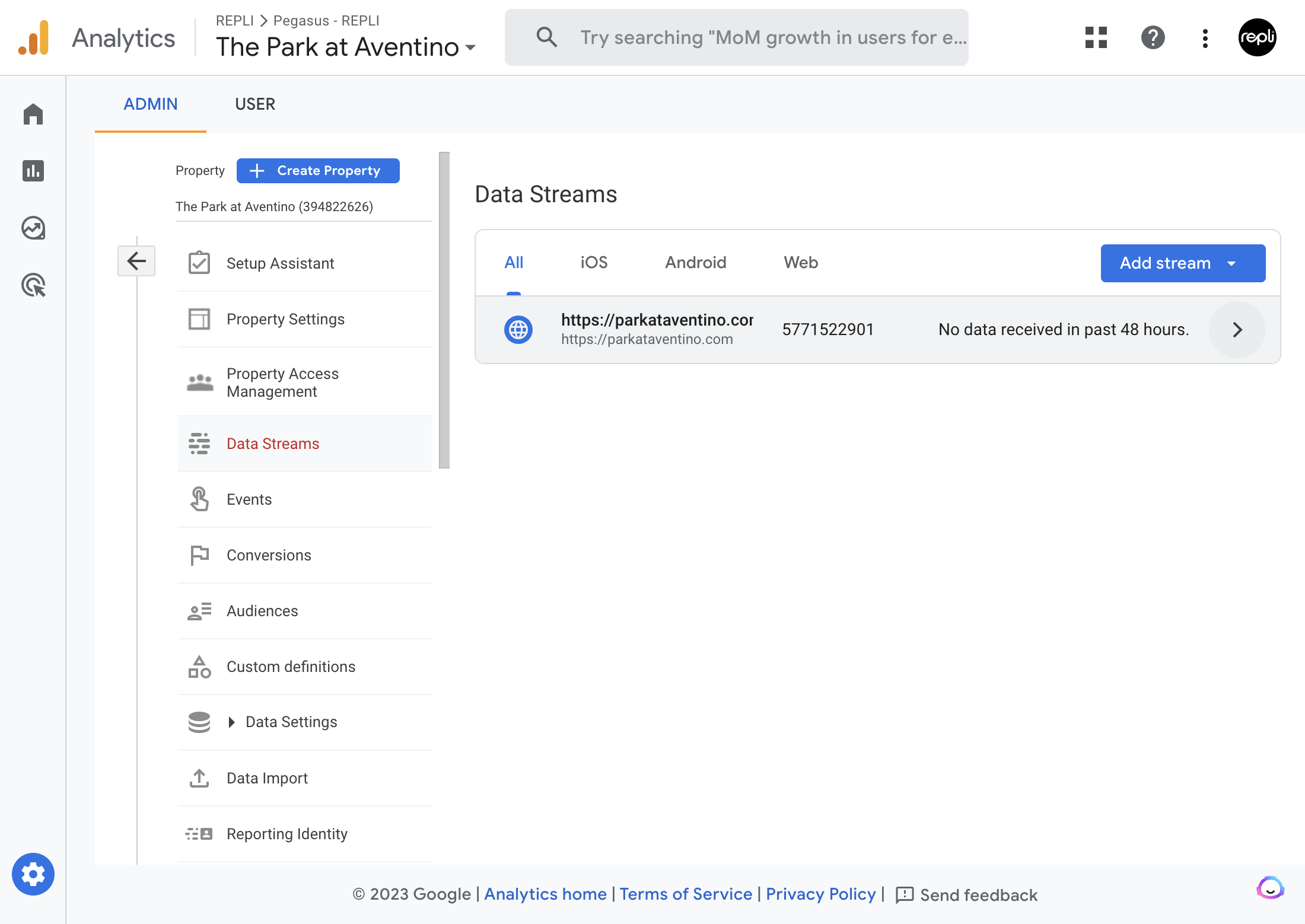The height and width of the screenshot is (924, 1305).
Task: Open Conversions settings
Action: tap(305, 555)
